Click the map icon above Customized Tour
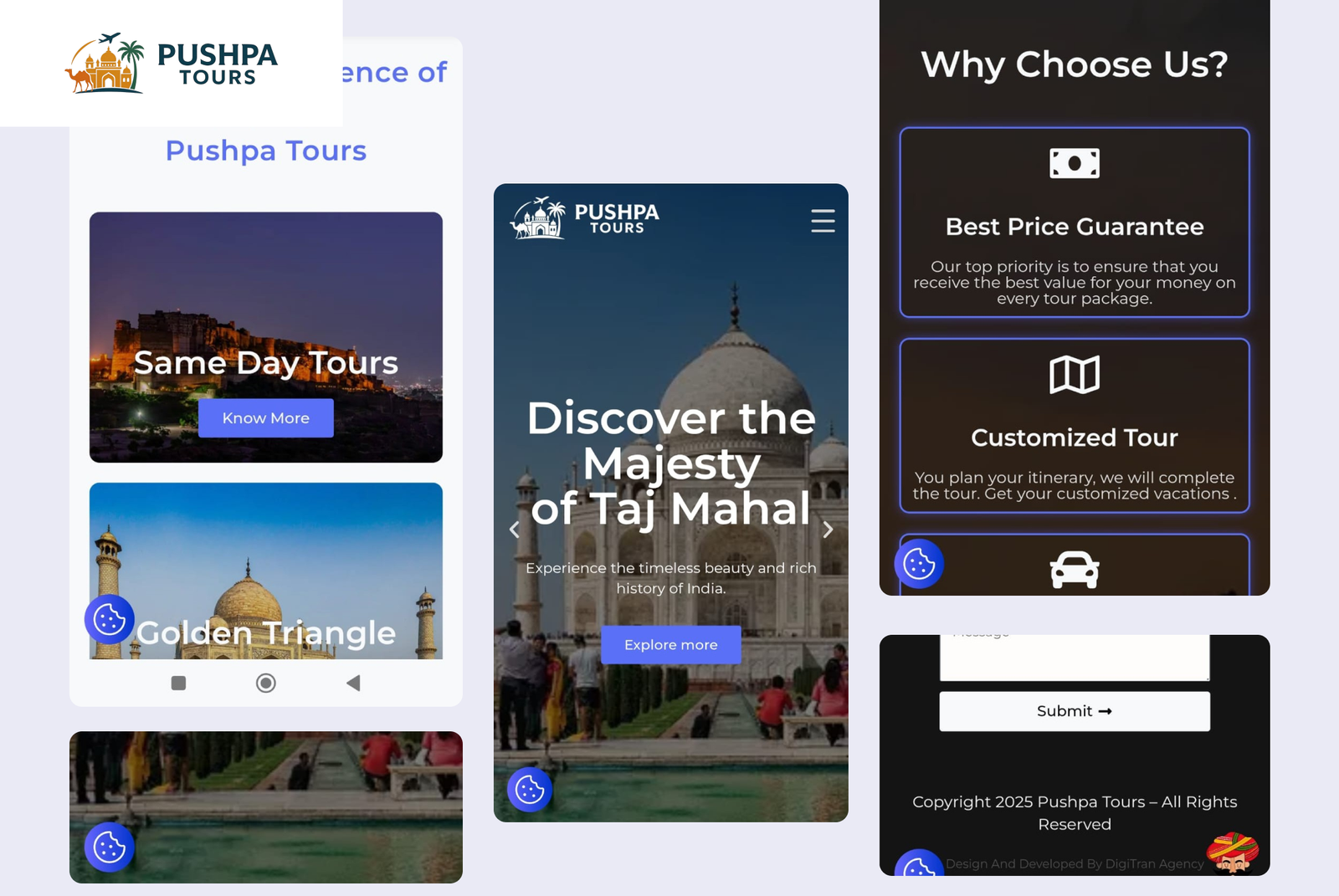This screenshot has width=1339, height=896. (1075, 375)
